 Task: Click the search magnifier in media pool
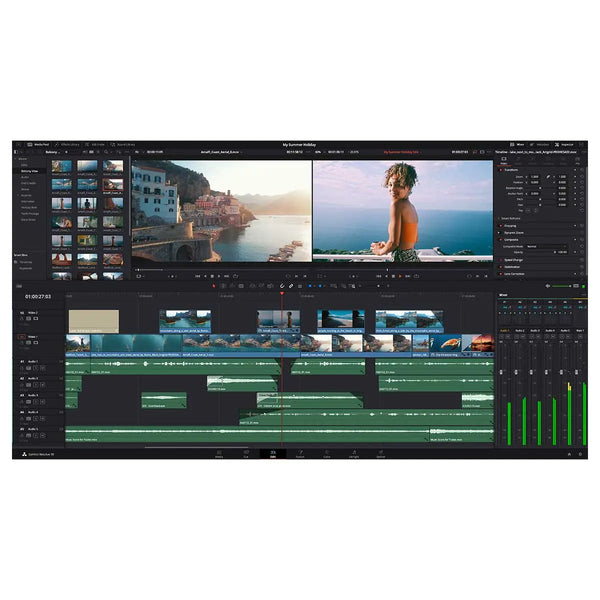pos(106,152)
